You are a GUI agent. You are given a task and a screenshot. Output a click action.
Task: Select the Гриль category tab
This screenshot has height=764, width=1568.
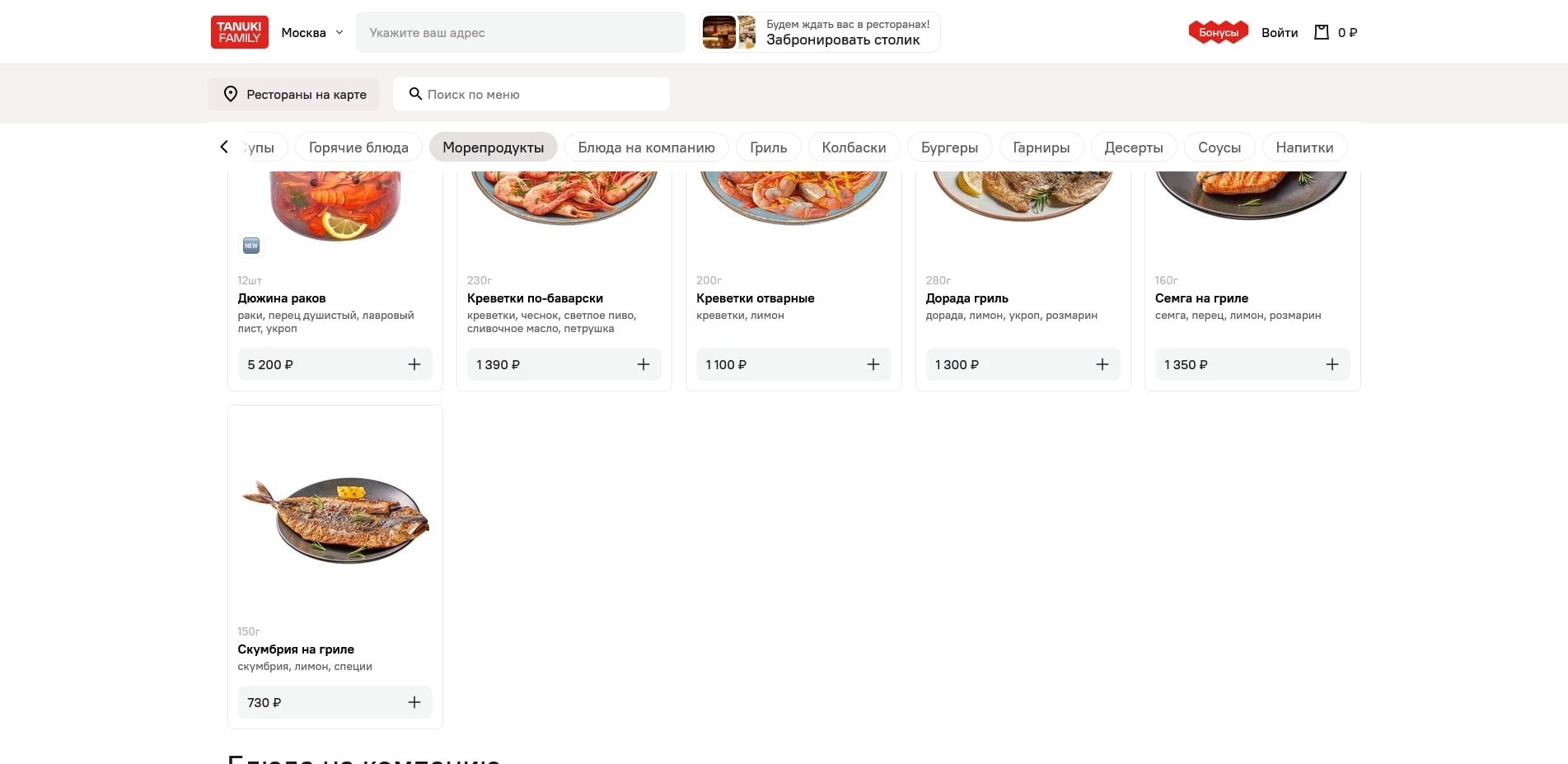tap(768, 148)
